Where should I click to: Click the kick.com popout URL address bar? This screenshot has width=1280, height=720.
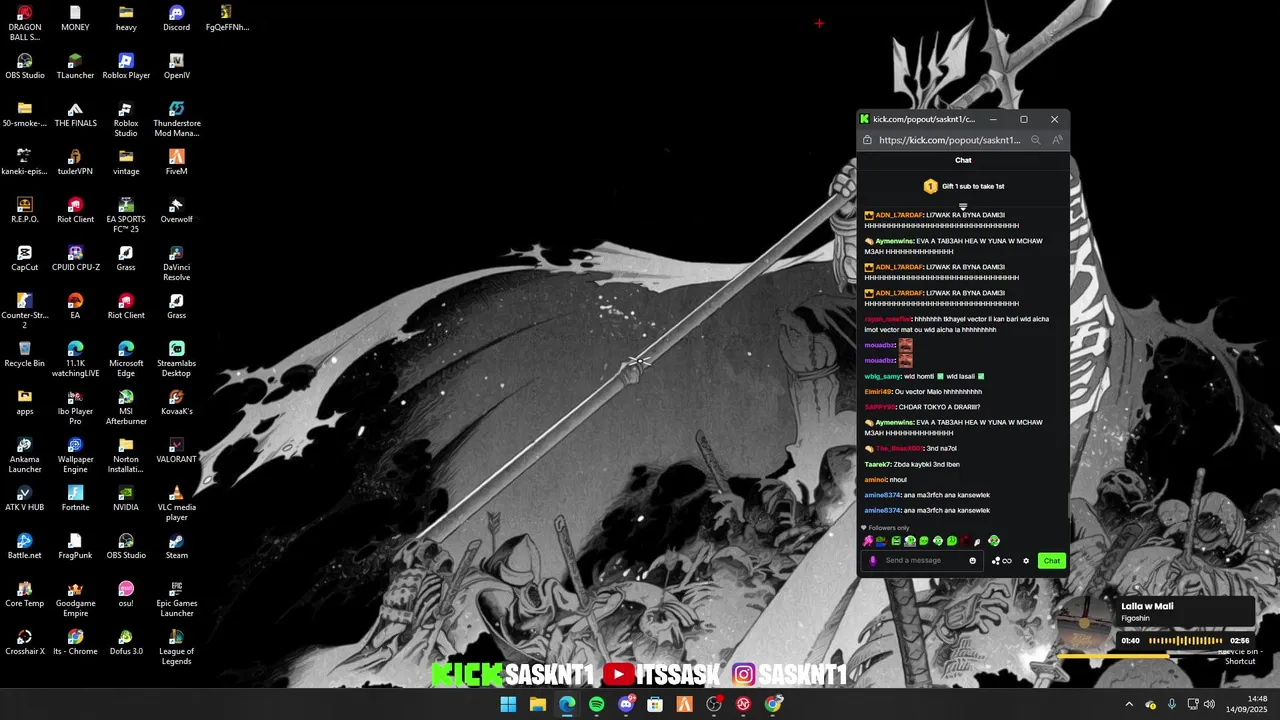pos(950,141)
